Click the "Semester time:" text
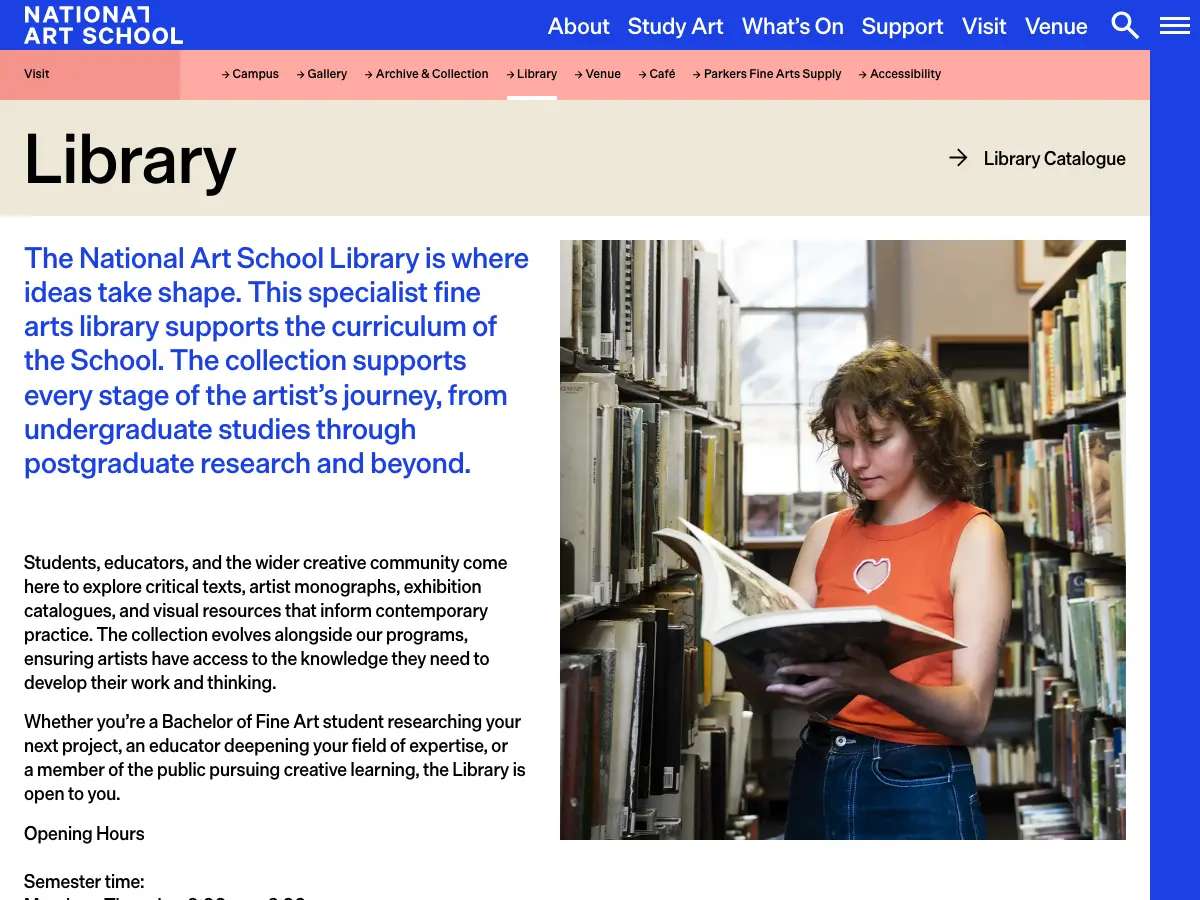 [84, 882]
